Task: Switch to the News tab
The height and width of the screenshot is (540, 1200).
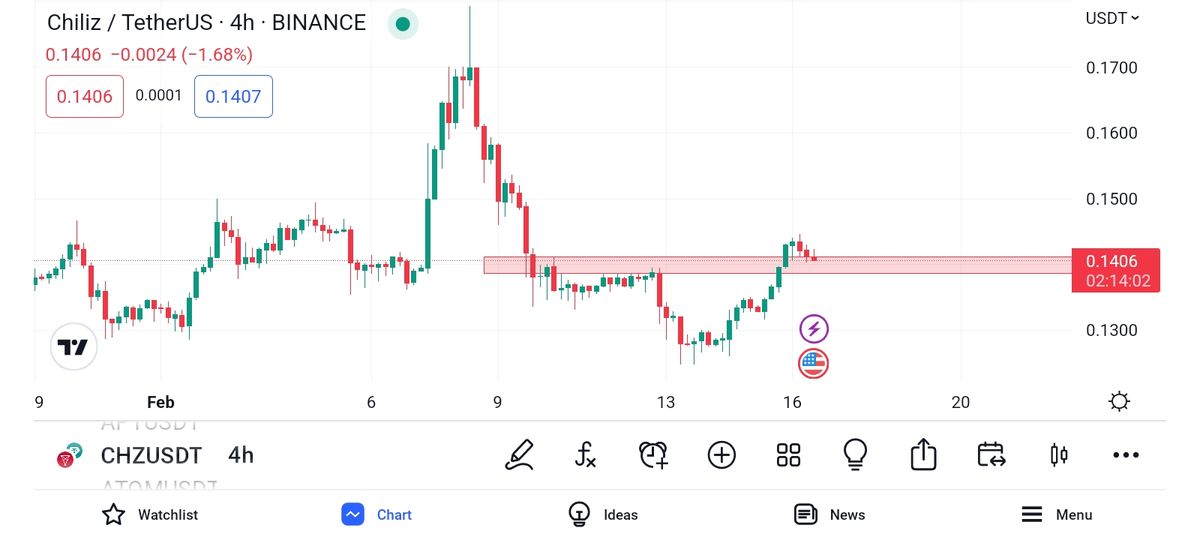Action: coord(829,515)
